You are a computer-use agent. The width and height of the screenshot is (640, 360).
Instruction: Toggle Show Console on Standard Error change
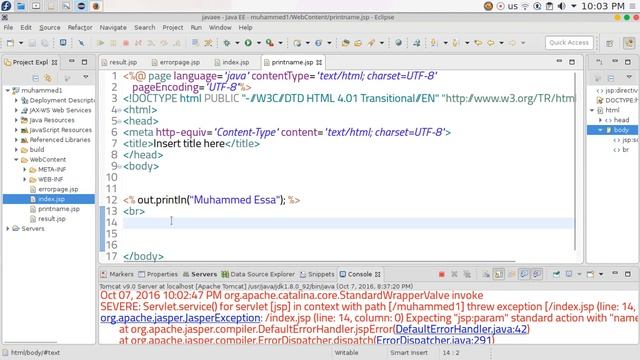(x=537, y=274)
